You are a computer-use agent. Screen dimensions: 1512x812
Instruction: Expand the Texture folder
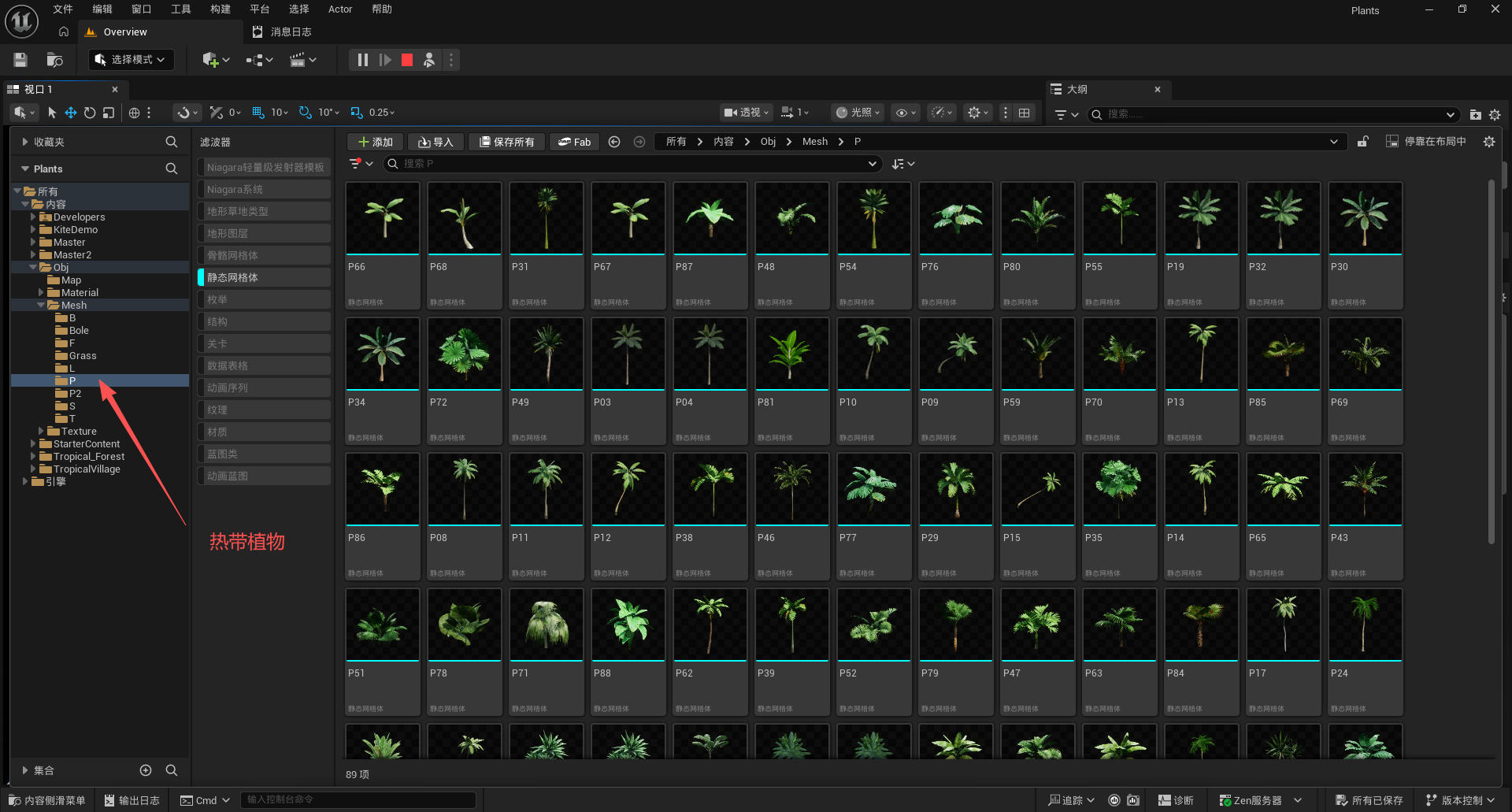click(41, 432)
